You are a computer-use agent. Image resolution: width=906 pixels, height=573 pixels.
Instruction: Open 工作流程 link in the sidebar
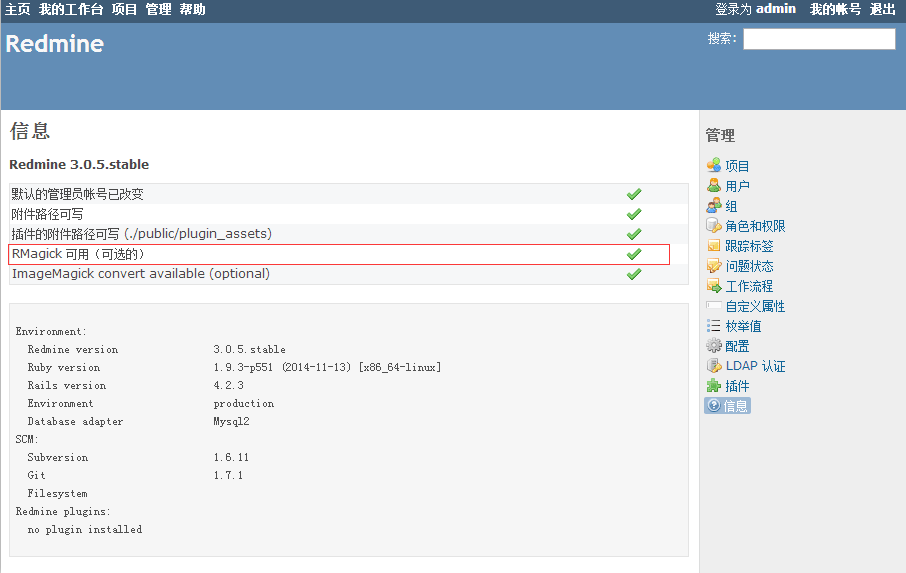749,286
